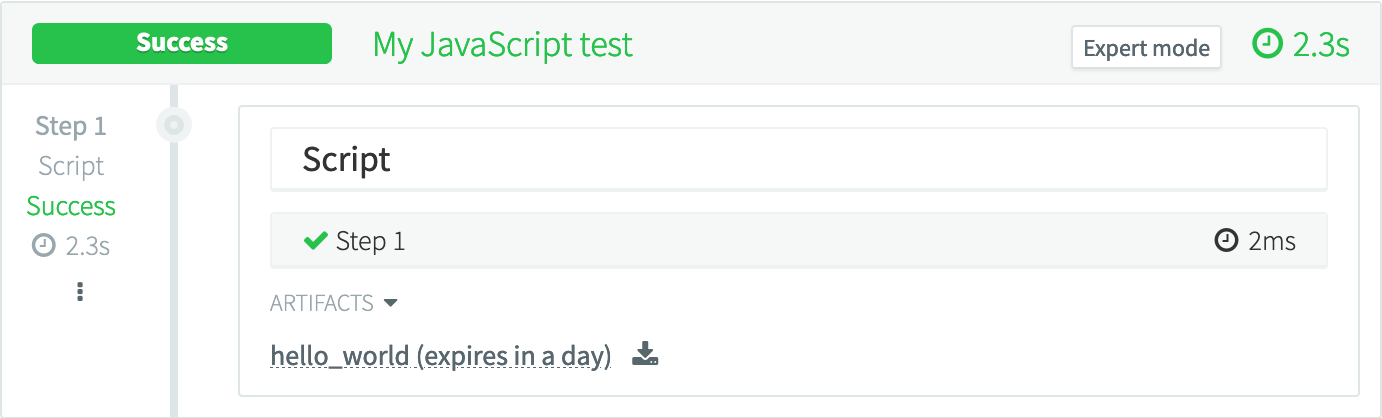Viewport: 1382px width, 418px height.
Task: Download the hello_world artifact via download icon
Action: coord(646,354)
